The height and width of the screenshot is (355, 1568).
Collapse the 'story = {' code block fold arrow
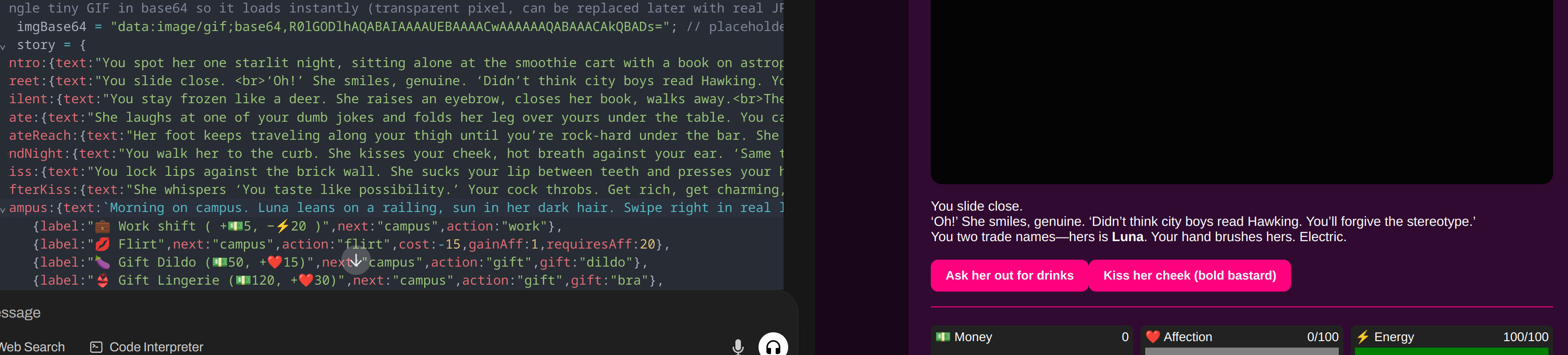[3, 46]
